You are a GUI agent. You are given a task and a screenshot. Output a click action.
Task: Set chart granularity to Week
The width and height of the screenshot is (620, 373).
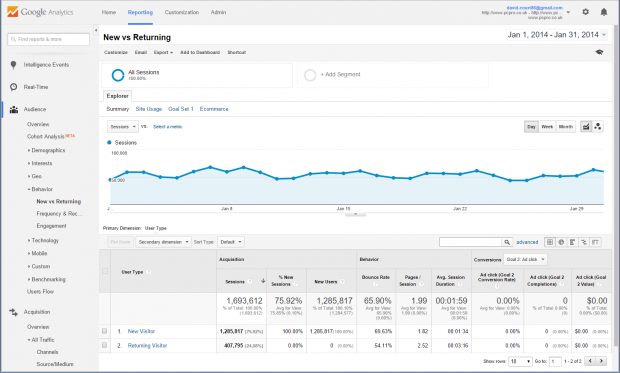pyautogui.click(x=547, y=127)
